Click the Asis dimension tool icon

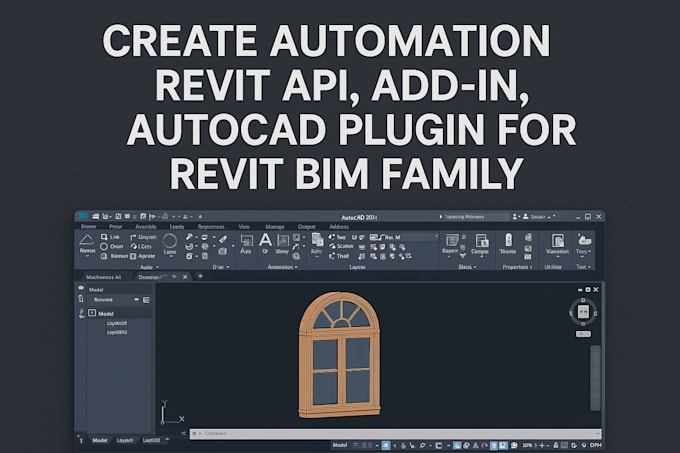click(x=246, y=241)
